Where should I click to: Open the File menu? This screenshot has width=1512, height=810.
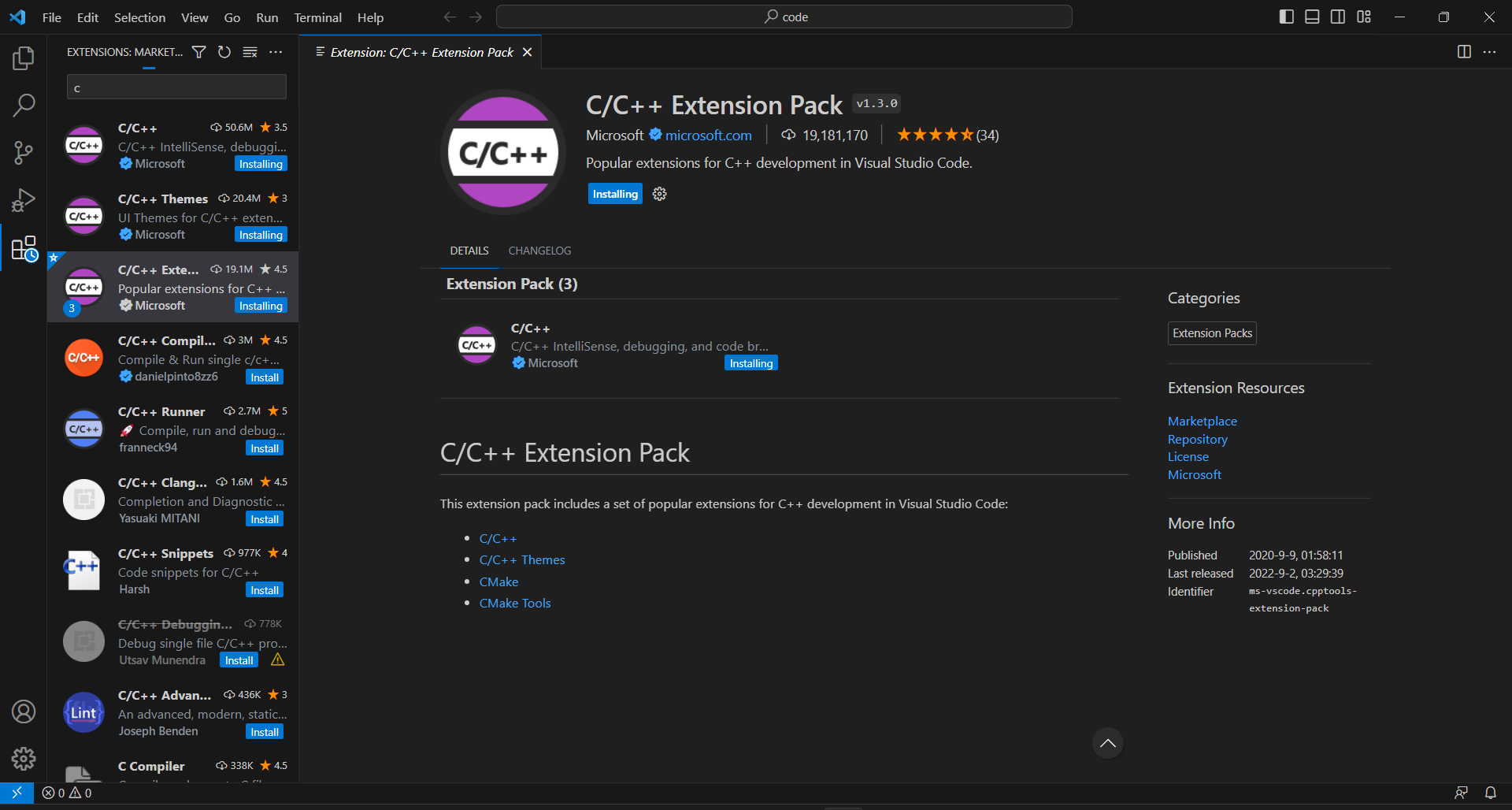pos(52,17)
